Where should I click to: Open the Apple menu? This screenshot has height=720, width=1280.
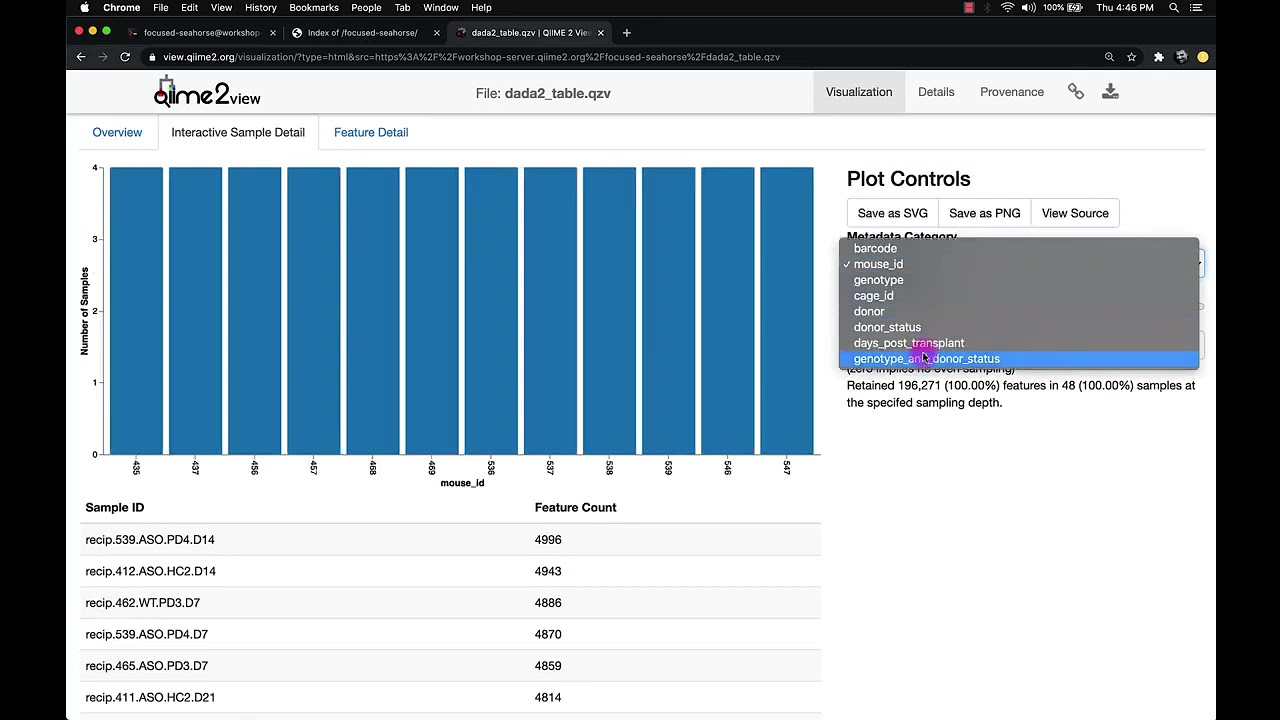click(x=85, y=8)
